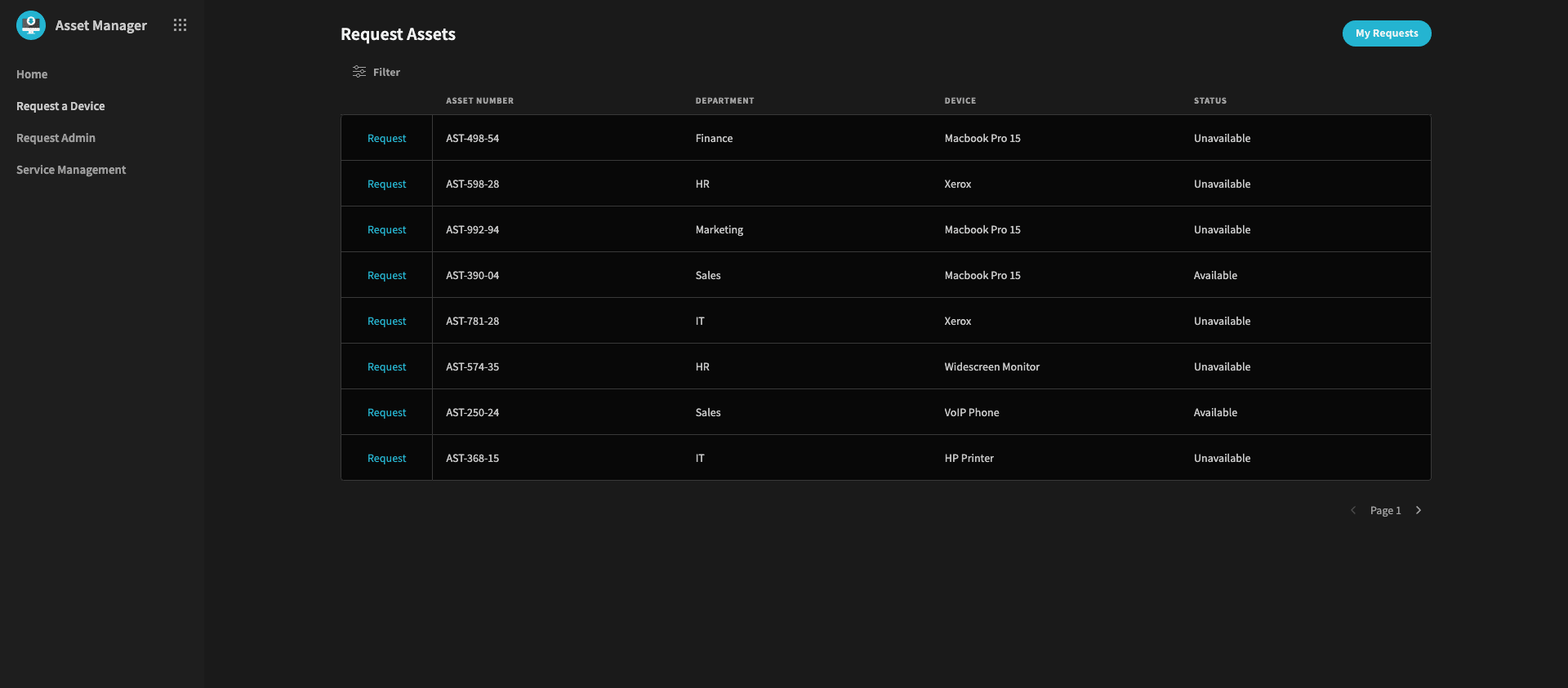This screenshot has width=1568, height=688.
Task: Click Available status in AST-390-04 row
Action: pyautogui.click(x=1215, y=275)
